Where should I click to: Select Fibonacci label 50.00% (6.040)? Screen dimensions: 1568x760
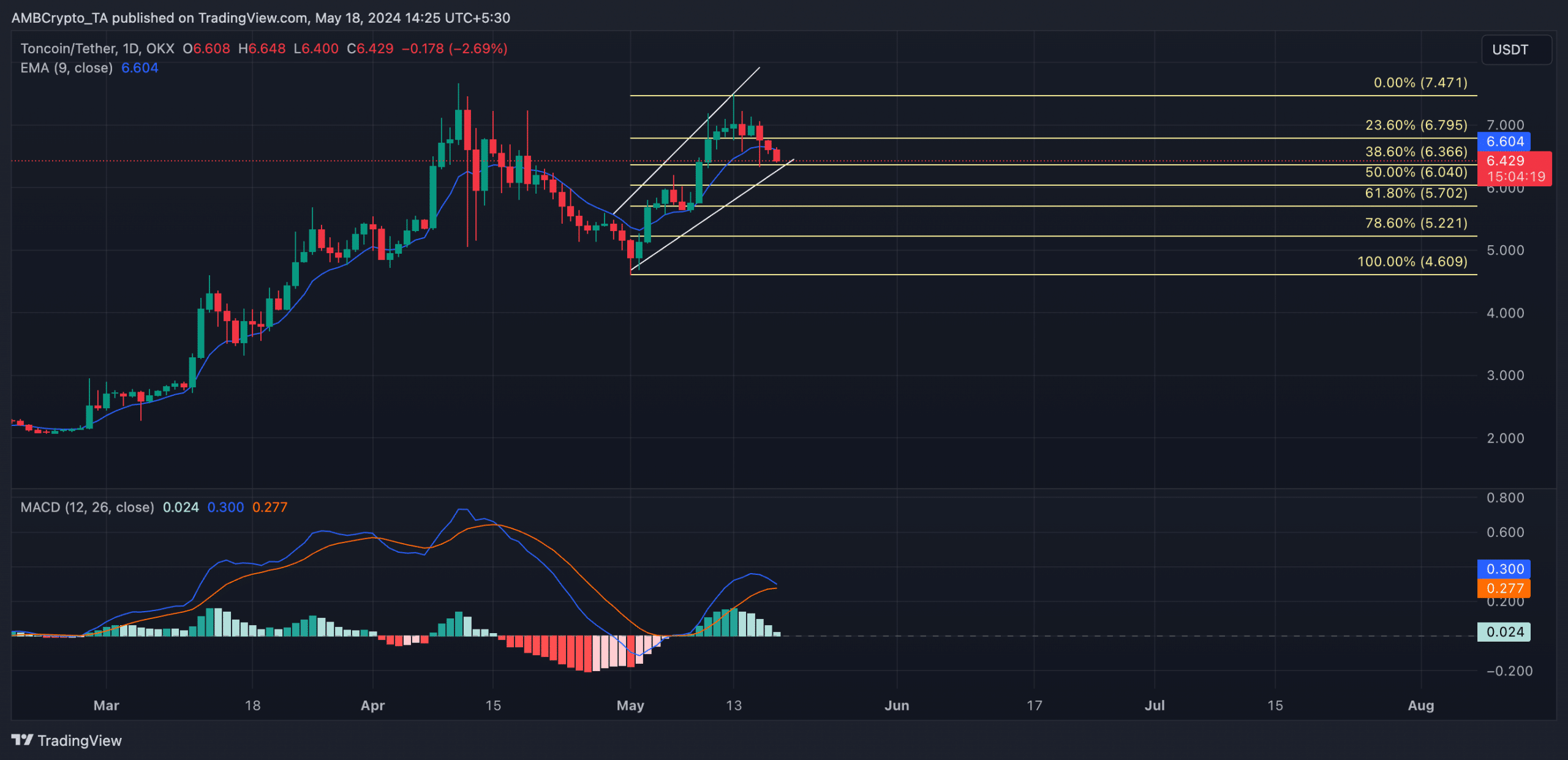tap(1416, 172)
